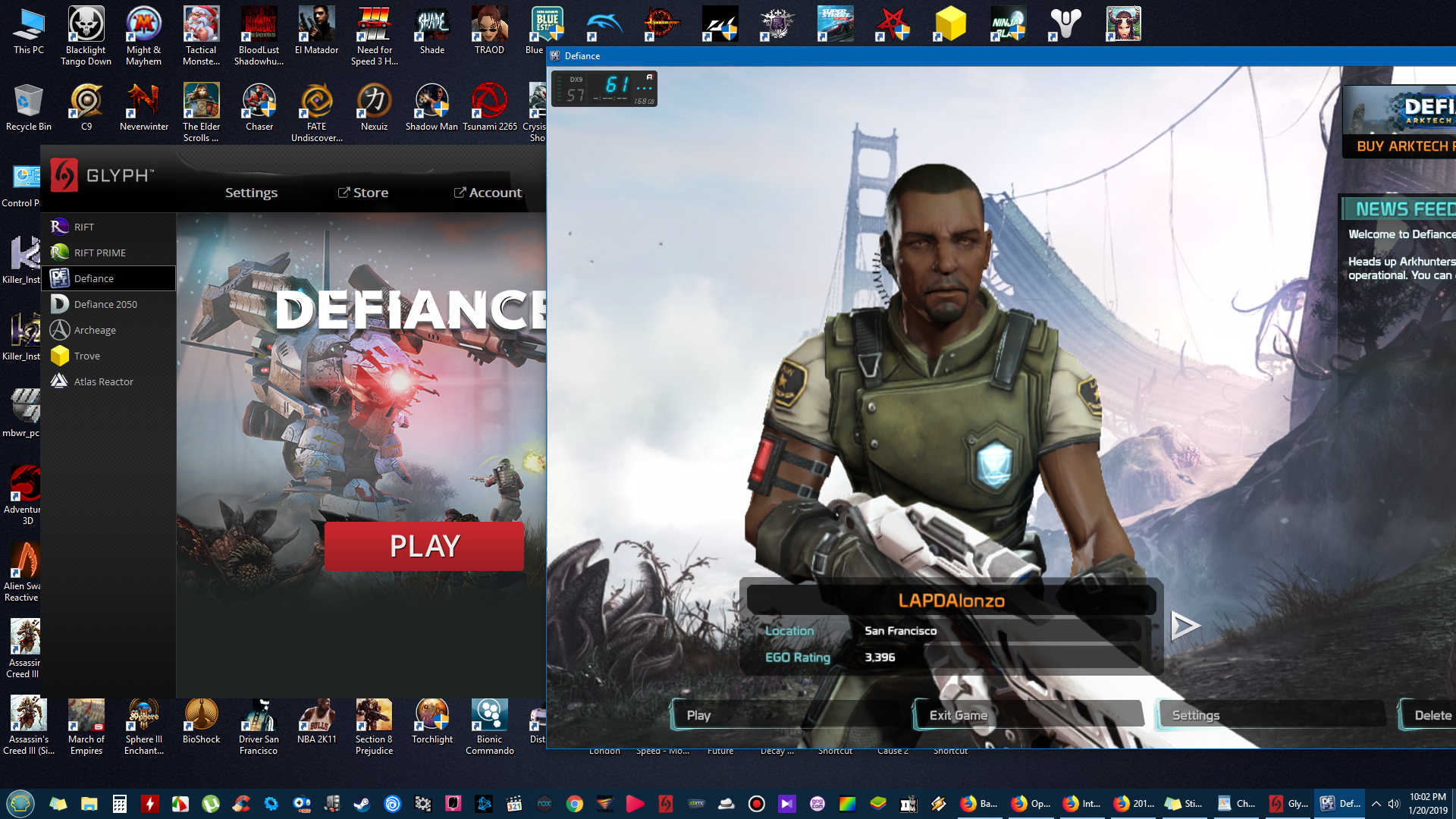1456x819 pixels.
Task: Click the red PLAY button in Glyph
Action: [x=424, y=546]
